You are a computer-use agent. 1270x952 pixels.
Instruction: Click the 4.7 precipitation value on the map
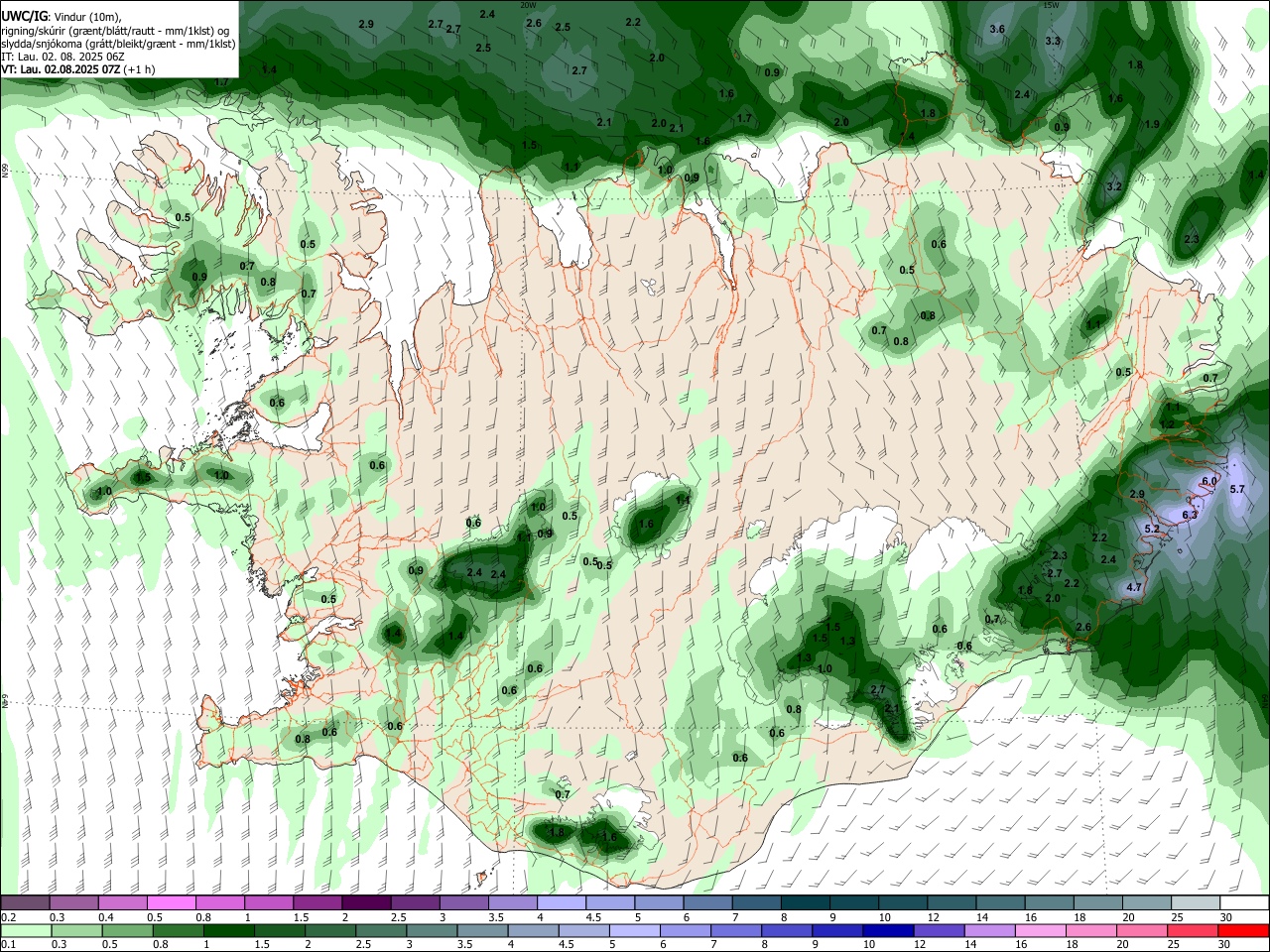pos(1135,588)
